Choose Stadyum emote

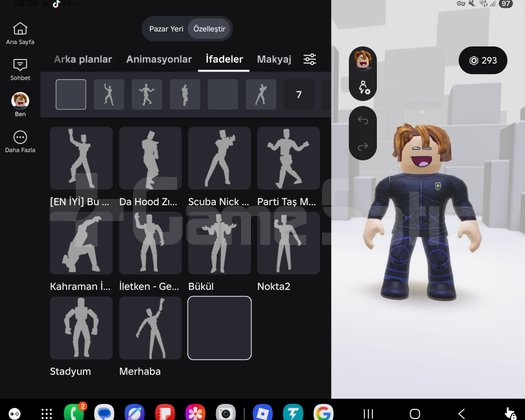click(x=81, y=328)
